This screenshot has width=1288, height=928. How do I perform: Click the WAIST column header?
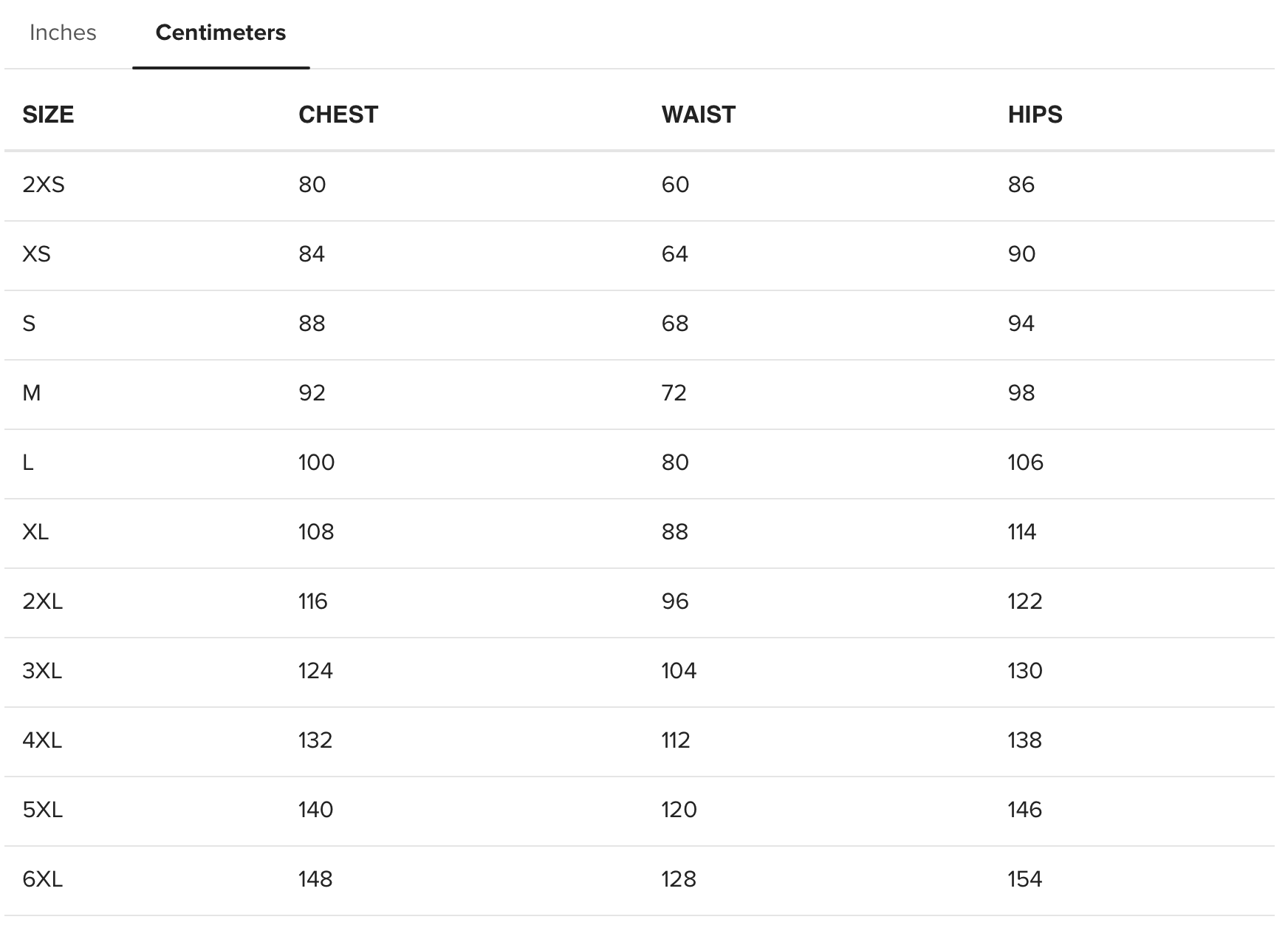click(698, 115)
